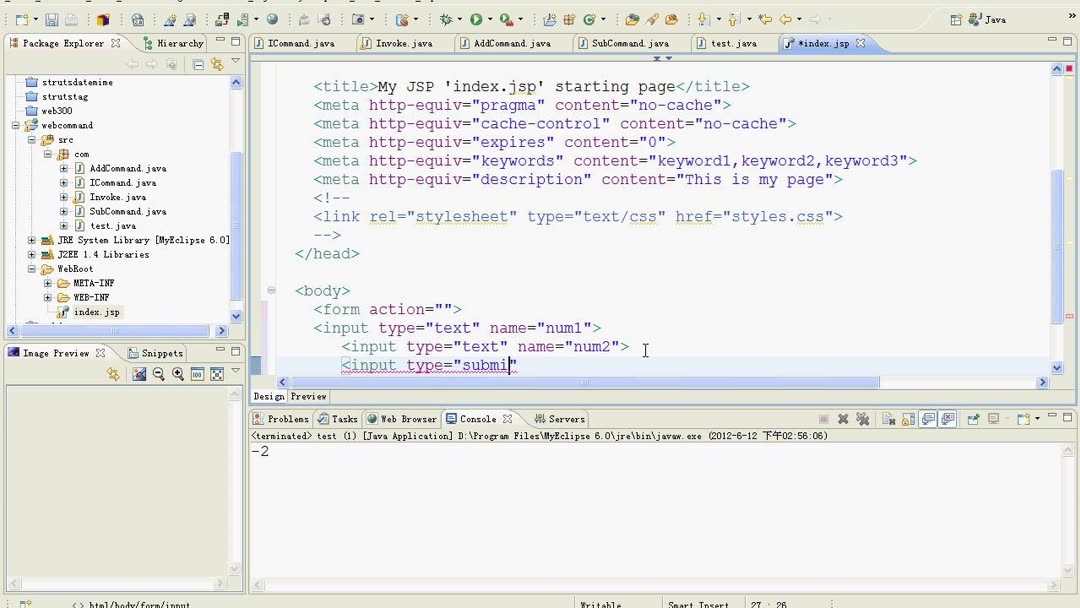Viewport: 1080px width, 608px height.
Task: Click the Print icon in the toolbar
Action: pos(71,19)
